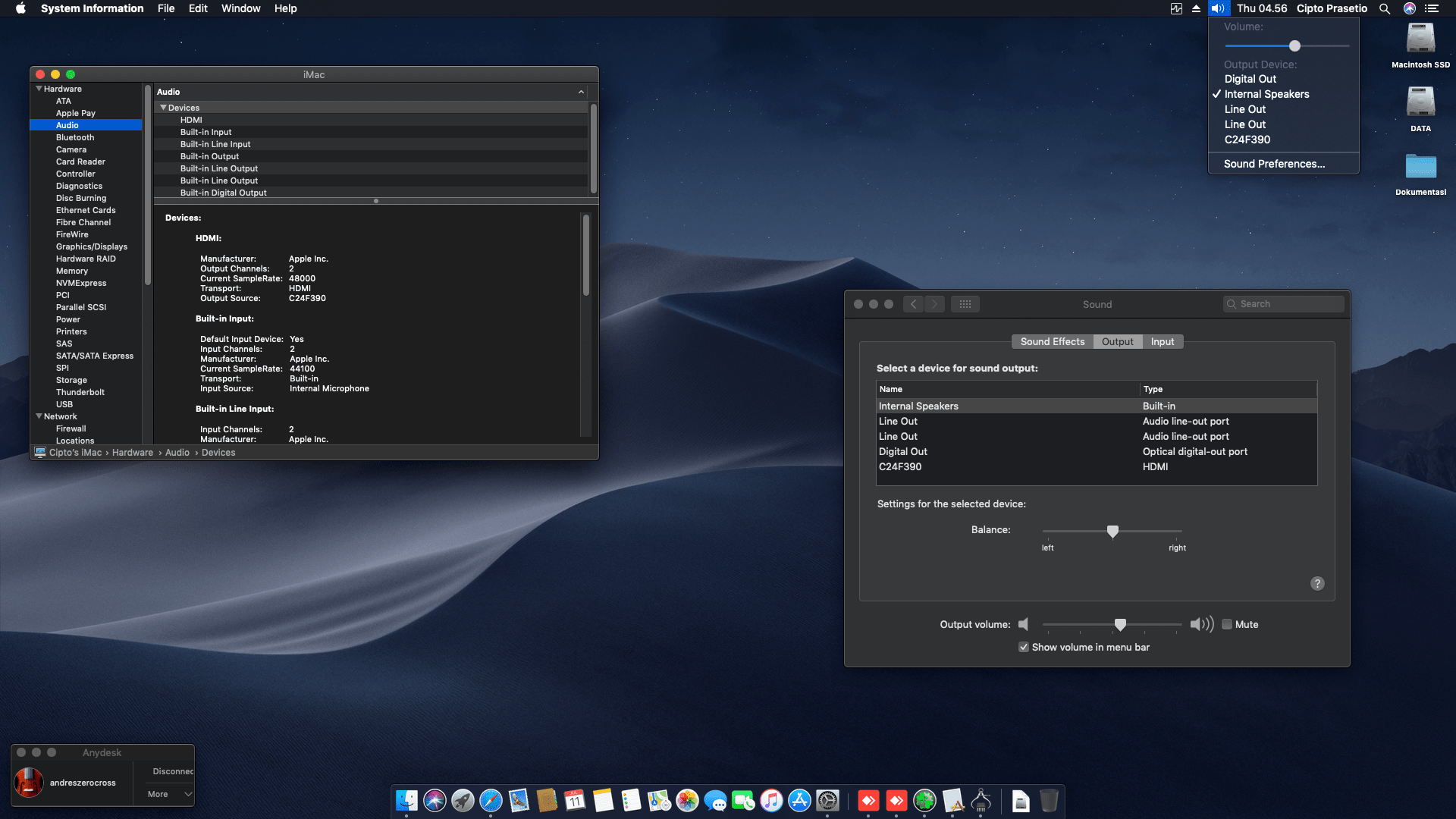The width and height of the screenshot is (1456, 819).
Task: Enable the Mute checkbox
Action: click(1227, 624)
